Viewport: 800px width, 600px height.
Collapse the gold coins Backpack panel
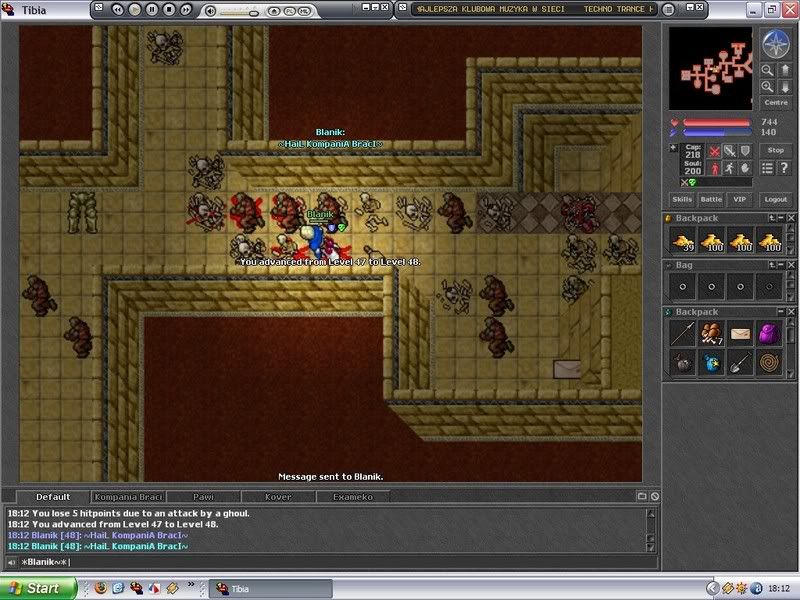(x=782, y=218)
